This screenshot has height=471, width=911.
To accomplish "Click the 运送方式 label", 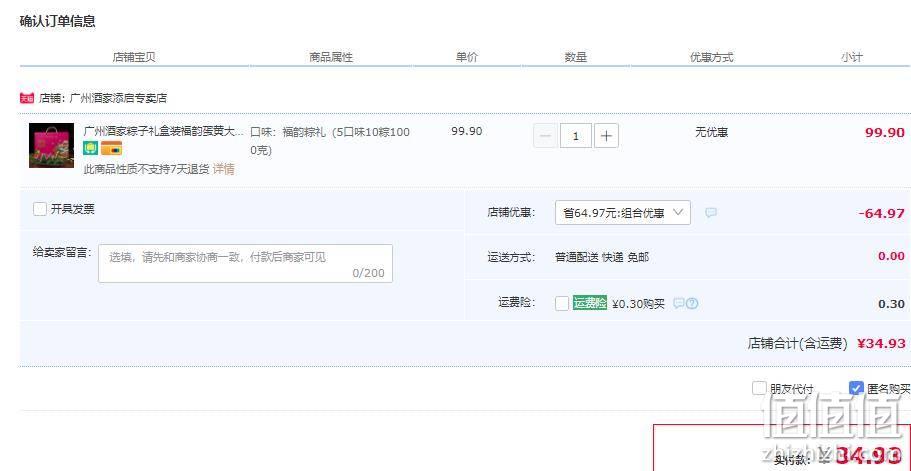I will (511, 257).
